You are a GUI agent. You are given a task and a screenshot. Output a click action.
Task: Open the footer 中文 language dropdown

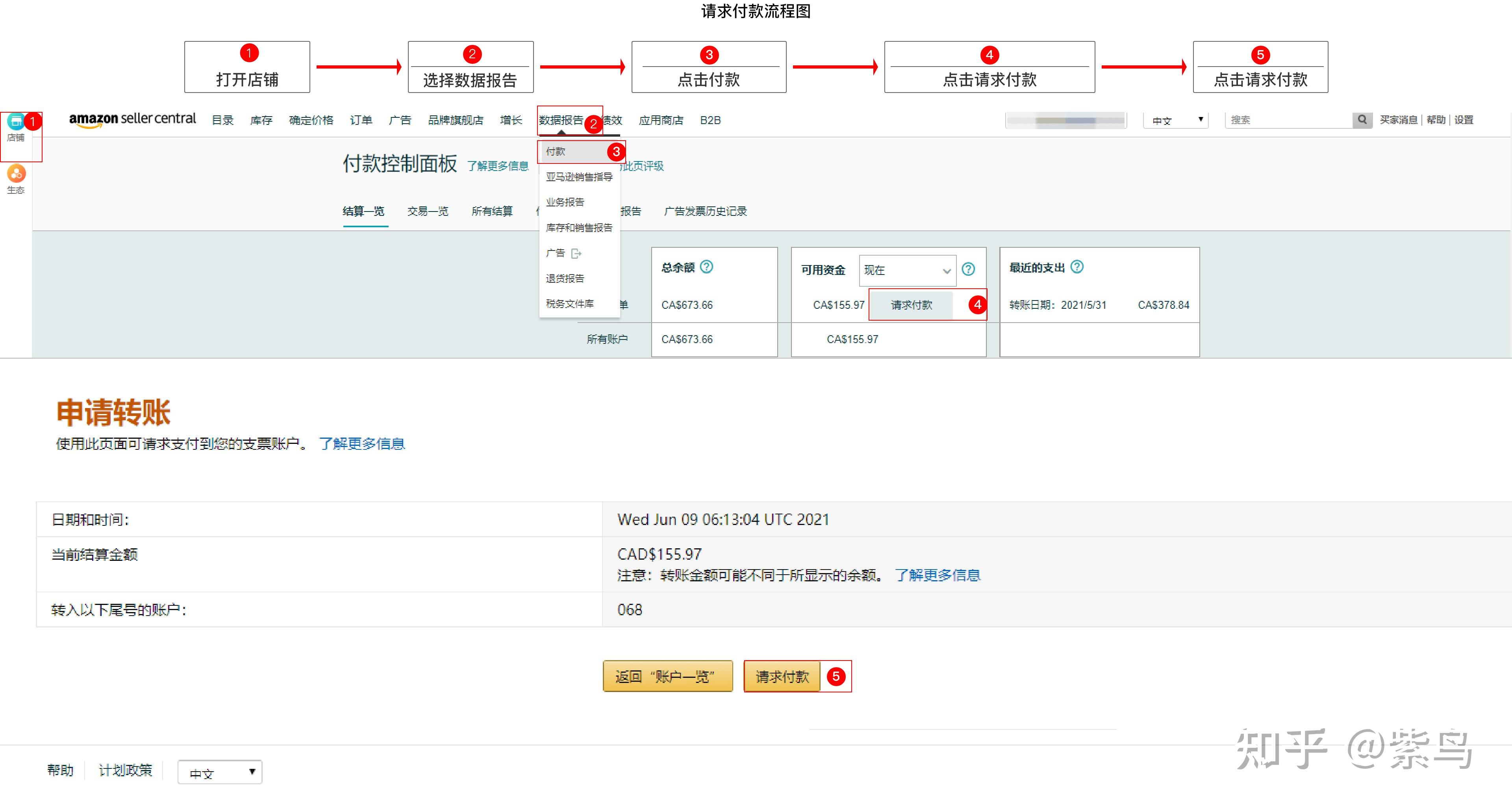tap(220, 773)
